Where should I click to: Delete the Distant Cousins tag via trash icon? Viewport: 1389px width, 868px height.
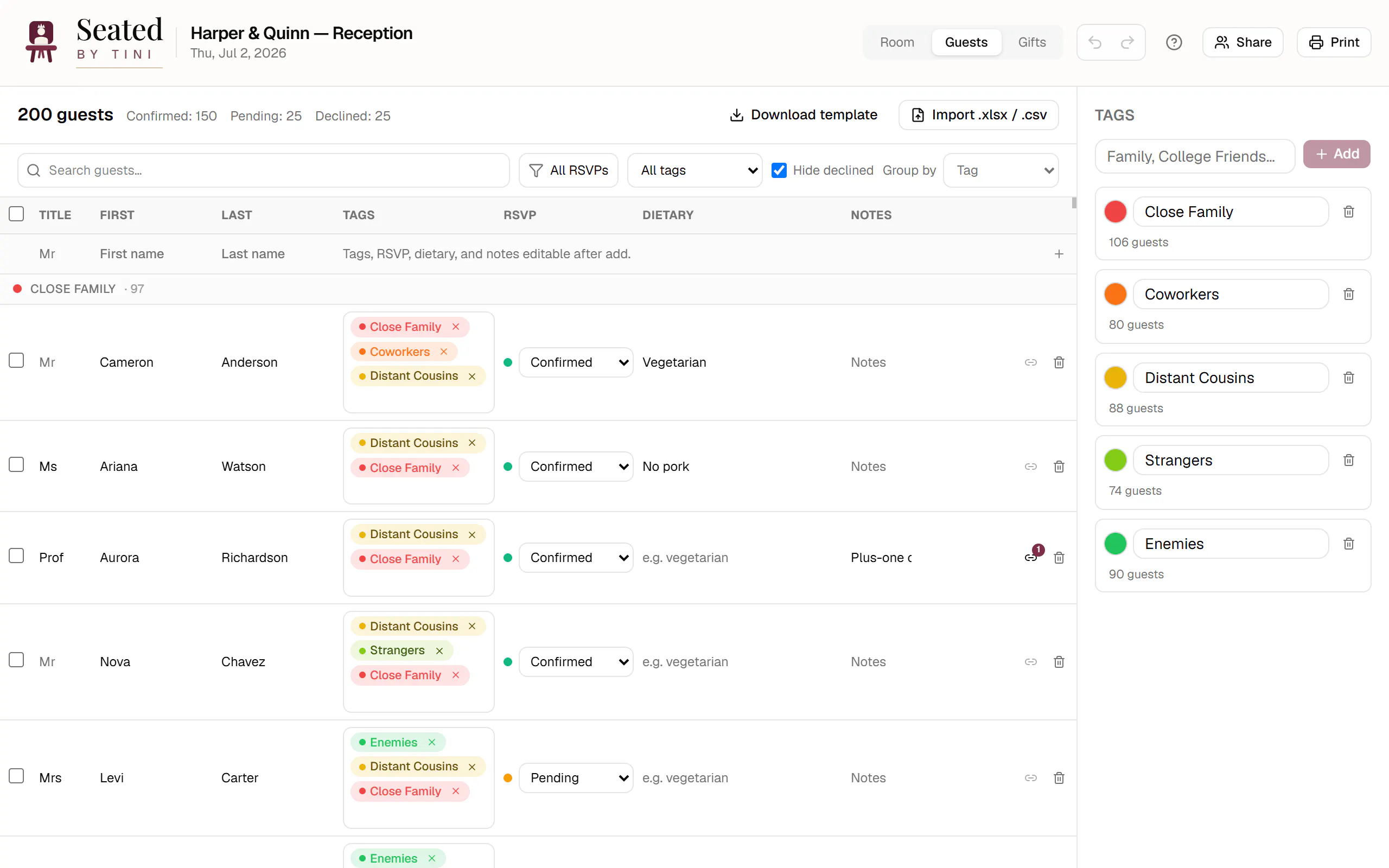[1349, 378]
